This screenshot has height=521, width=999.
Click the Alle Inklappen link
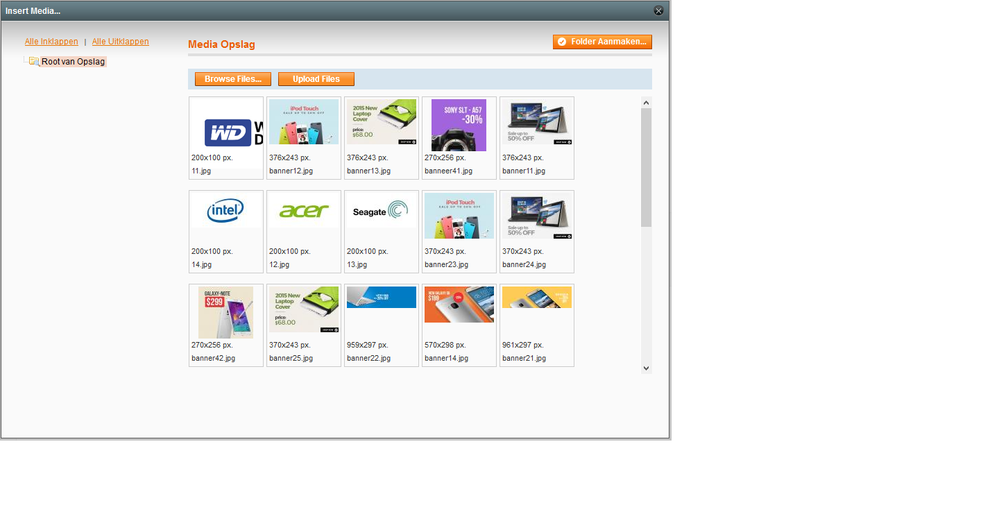tap(51, 42)
